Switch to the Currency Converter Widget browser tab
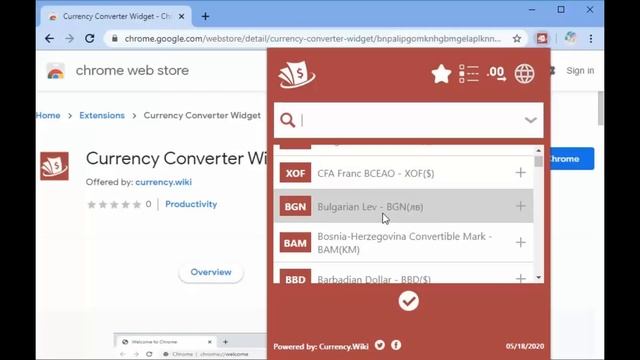 pyautogui.click(x=116, y=17)
